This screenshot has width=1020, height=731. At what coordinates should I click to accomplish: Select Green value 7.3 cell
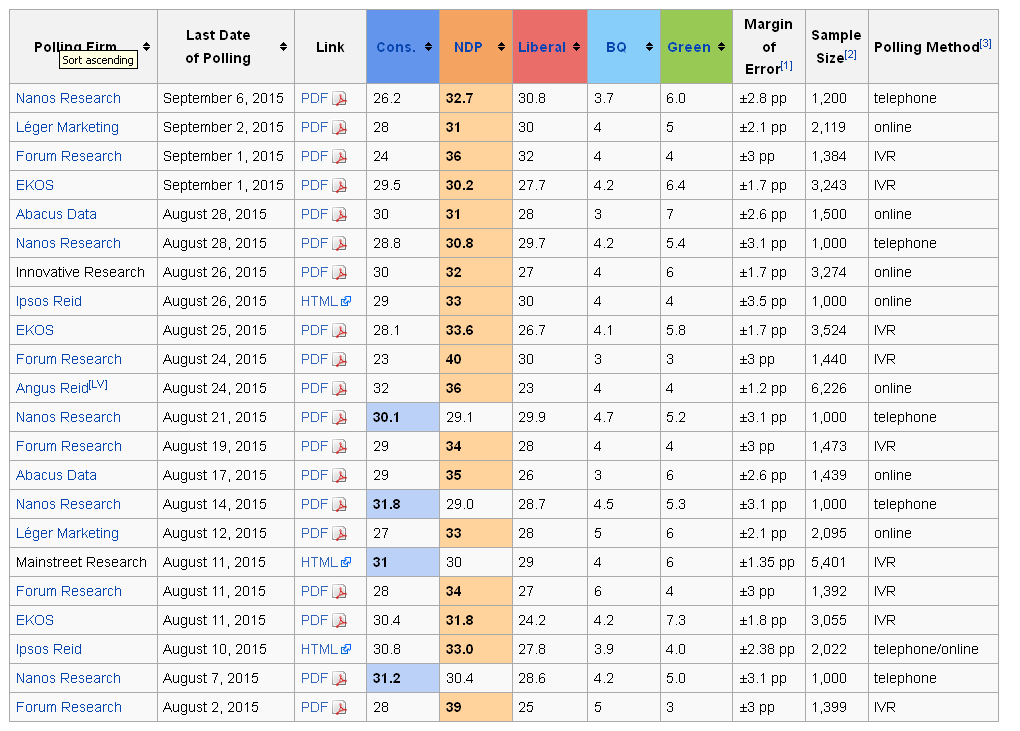pyautogui.click(x=697, y=620)
